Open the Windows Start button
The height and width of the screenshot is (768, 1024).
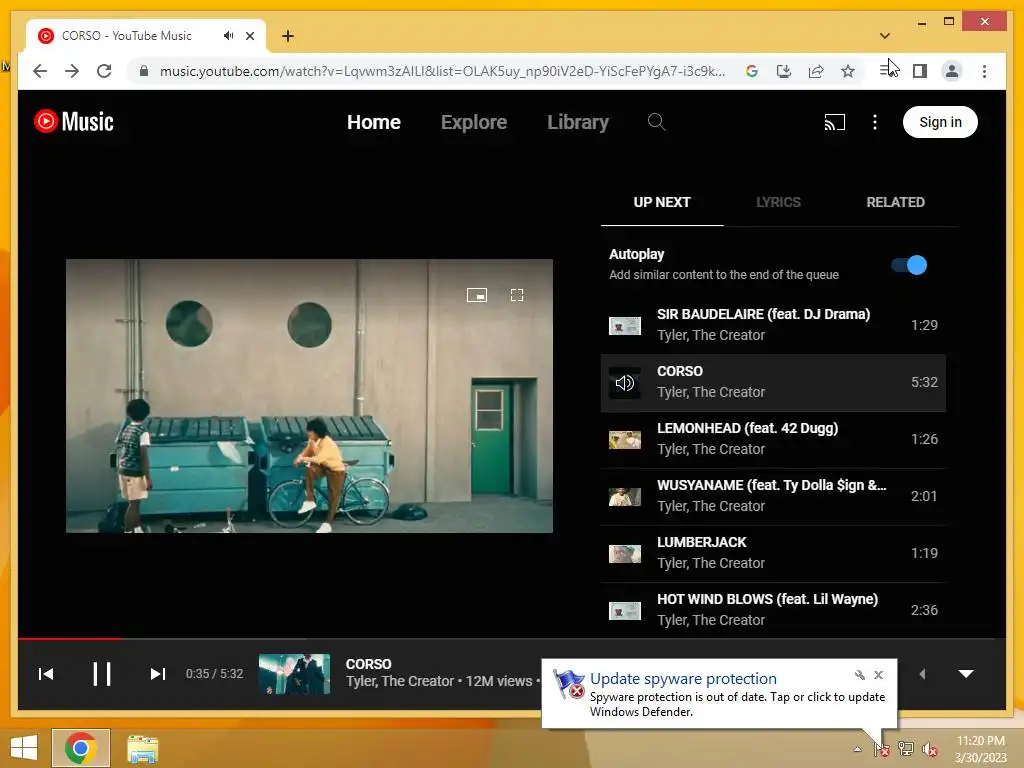tap(24, 748)
